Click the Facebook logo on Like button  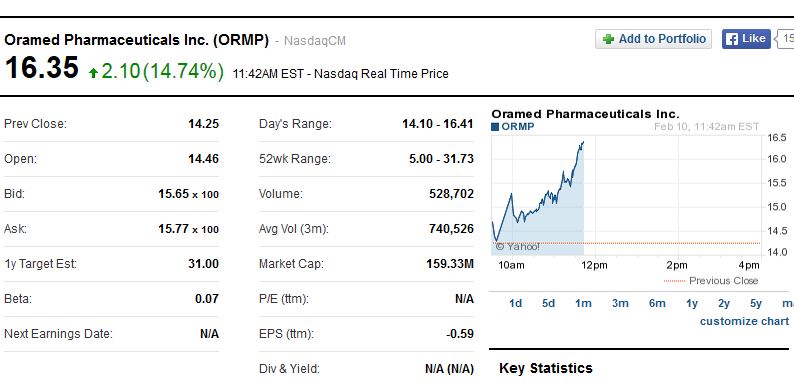pyautogui.click(x=732, y=39)
